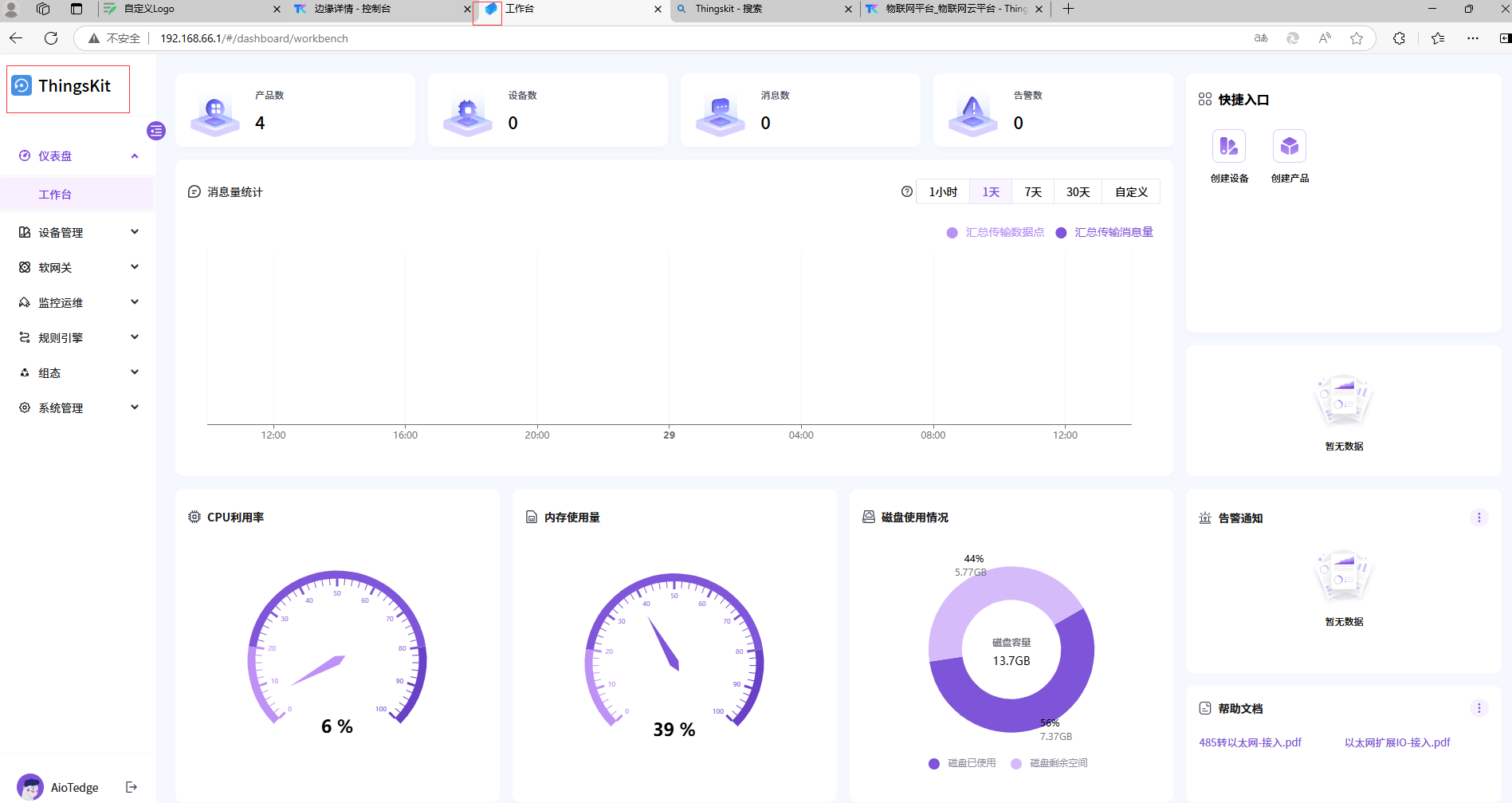Open the 帮助文档 more options menu
1512x803 pixels.
(x=1479, y=709)
